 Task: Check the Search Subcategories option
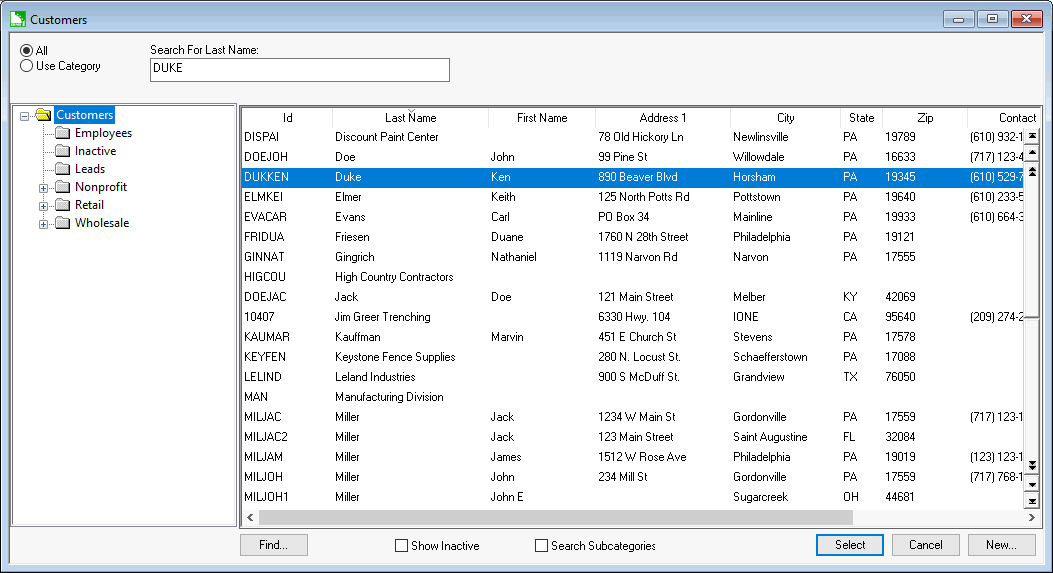[542, 546]
